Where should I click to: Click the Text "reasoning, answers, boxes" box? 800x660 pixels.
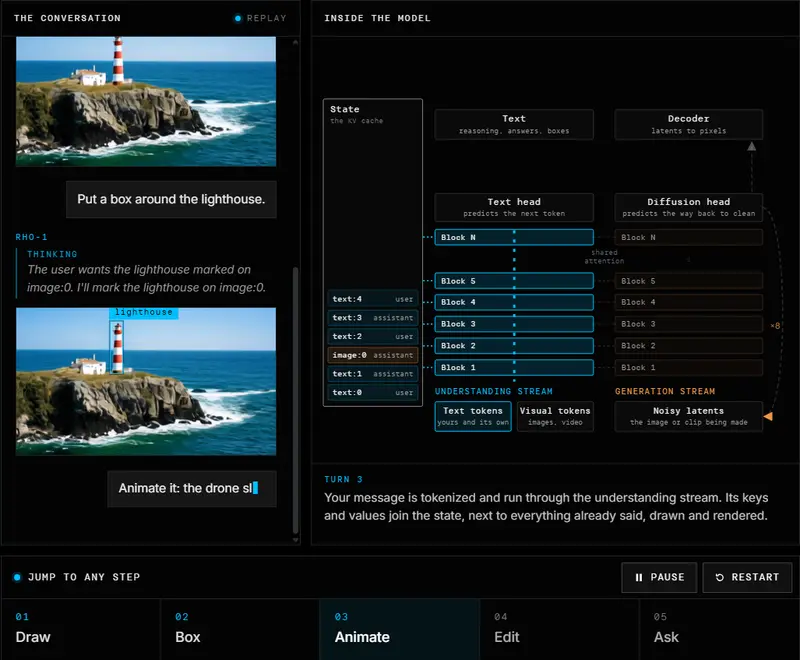(x=514, y=124)
